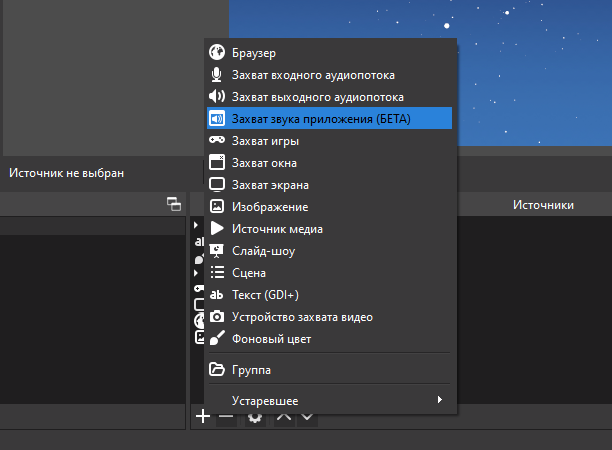
Task: Remove the source with the minus button
Action: point(226,418)
